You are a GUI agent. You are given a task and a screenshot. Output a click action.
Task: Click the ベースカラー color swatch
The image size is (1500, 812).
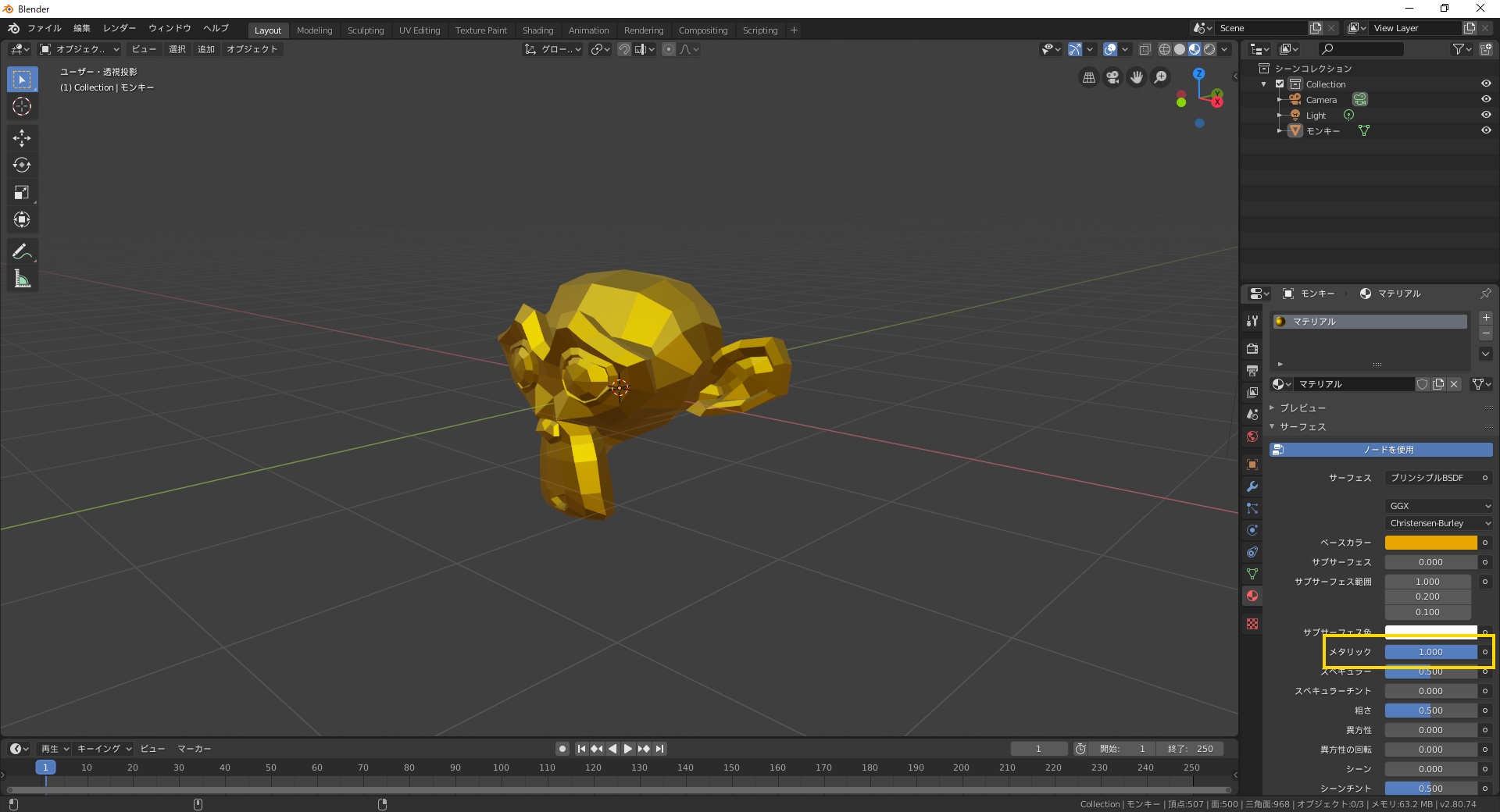click(x=1430, y=543)
